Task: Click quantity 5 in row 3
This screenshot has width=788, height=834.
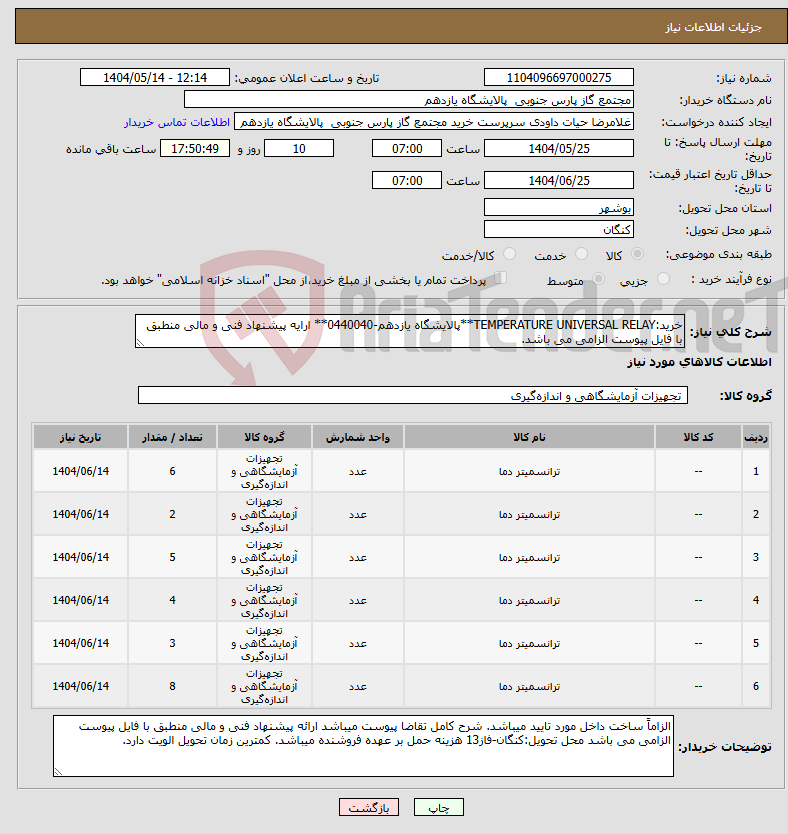Action: pos(172,557)
